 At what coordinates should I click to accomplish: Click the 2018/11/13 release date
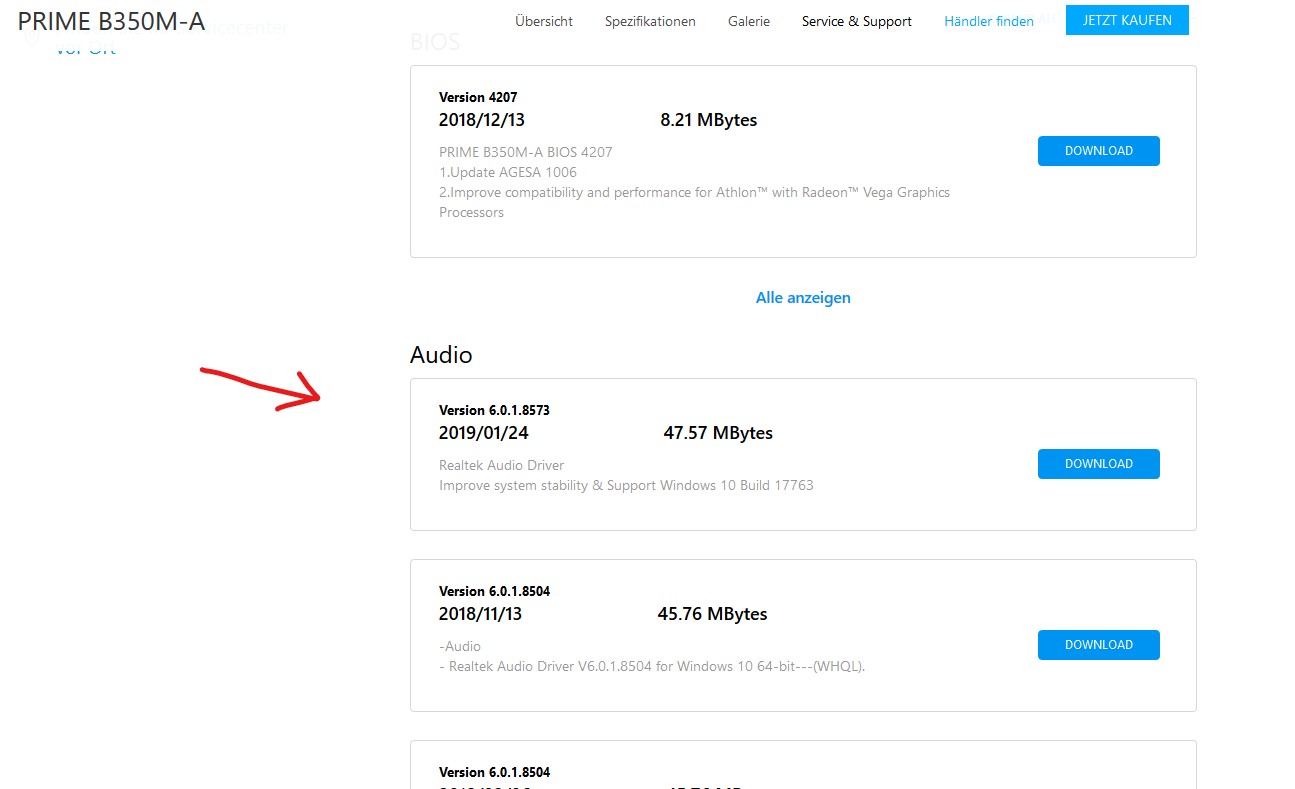[480, 614]
